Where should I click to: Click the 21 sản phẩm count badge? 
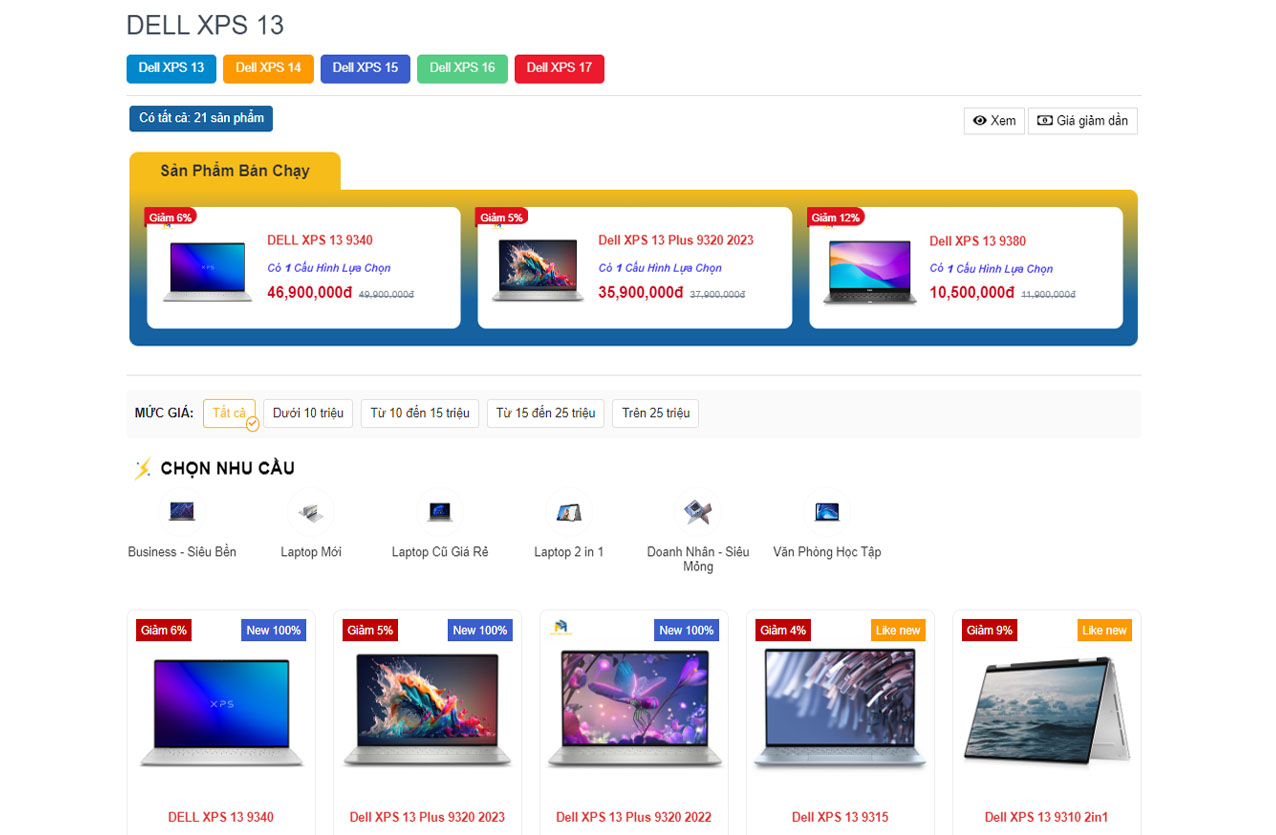pyautogui.click(x=201, y=118)
